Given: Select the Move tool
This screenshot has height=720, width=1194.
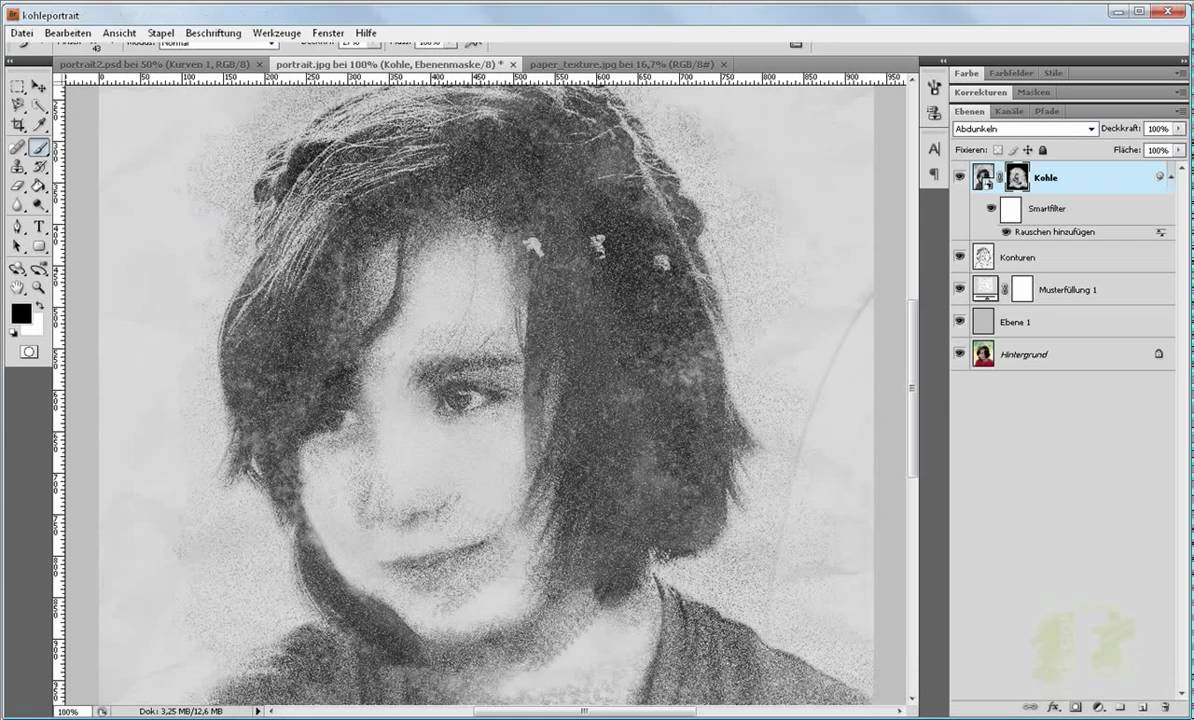Looking at the screenshot, I should click(x=39, y=87).
